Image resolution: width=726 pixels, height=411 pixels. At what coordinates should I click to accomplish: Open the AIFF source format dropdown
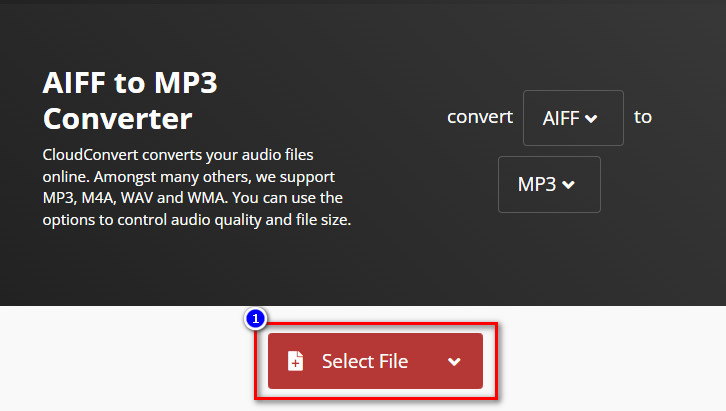(572, 118)
